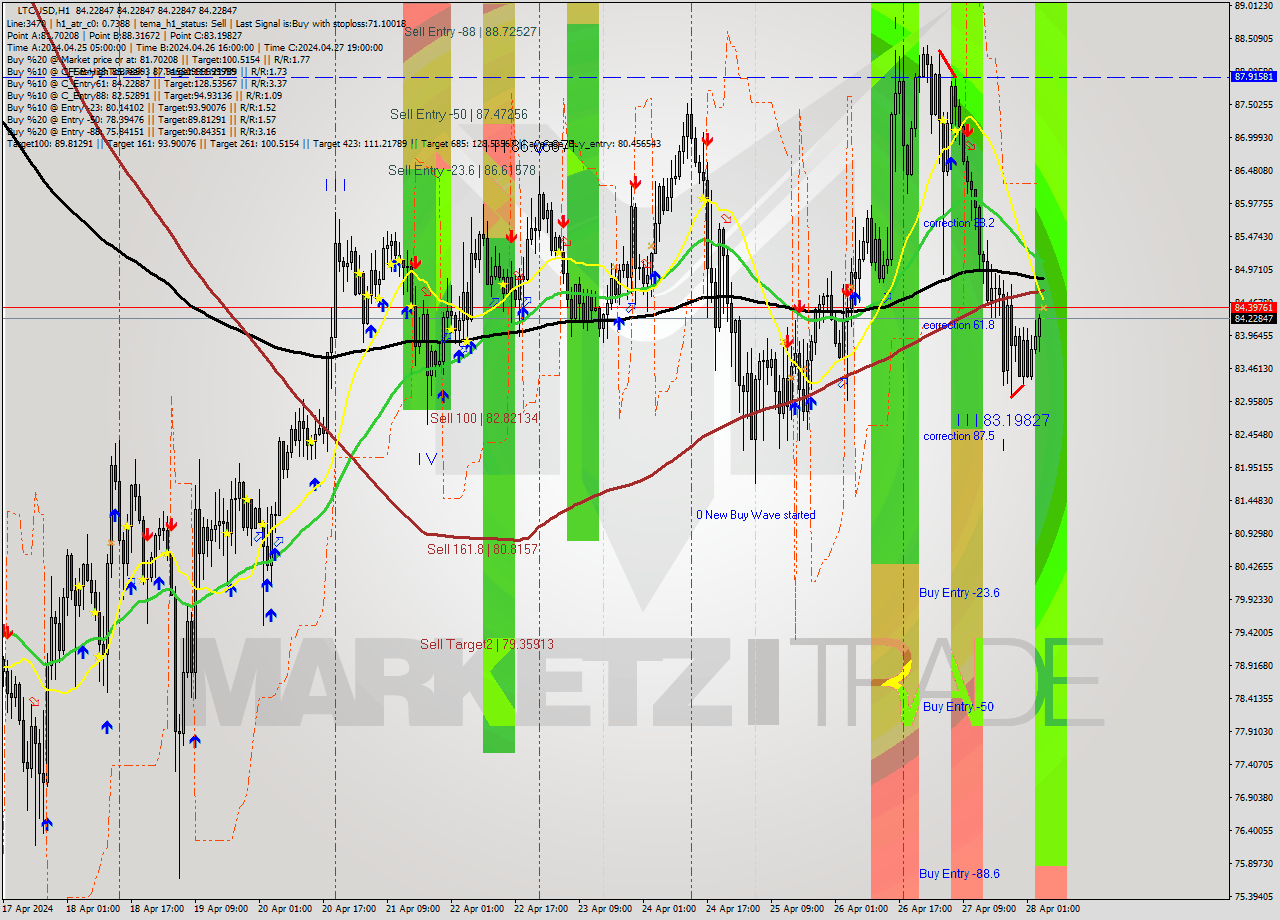1280x920 pixels.
Task: Click the 'Sell 100 | 82.82134' label
Action: 484,418
